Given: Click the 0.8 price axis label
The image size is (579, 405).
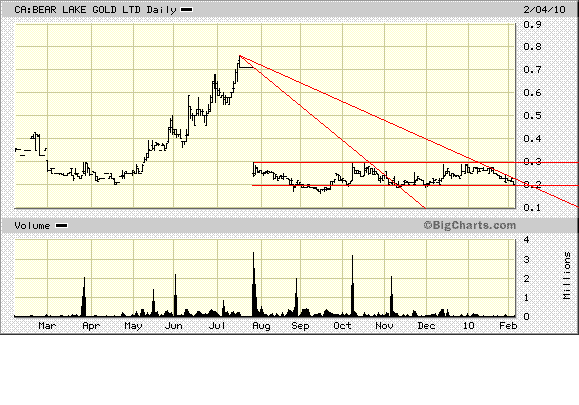Looking at the screenshot, I should pos(532,47).
